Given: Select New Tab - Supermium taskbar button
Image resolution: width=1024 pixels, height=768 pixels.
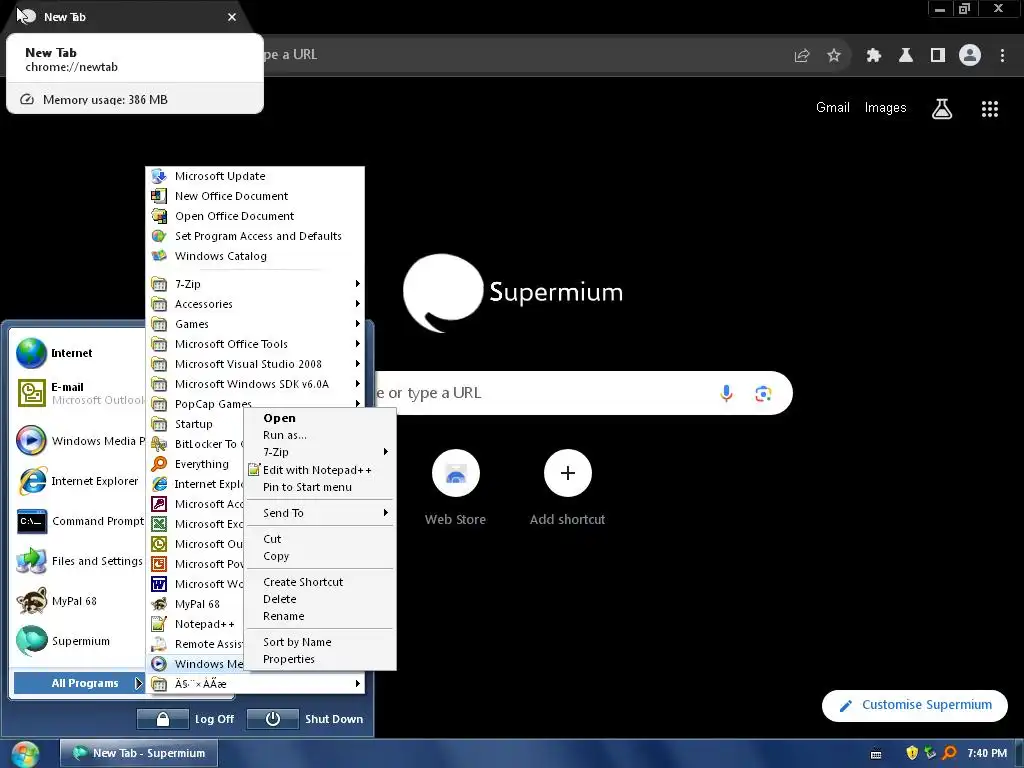Looking at the screenshot, I should pos(139,754).
